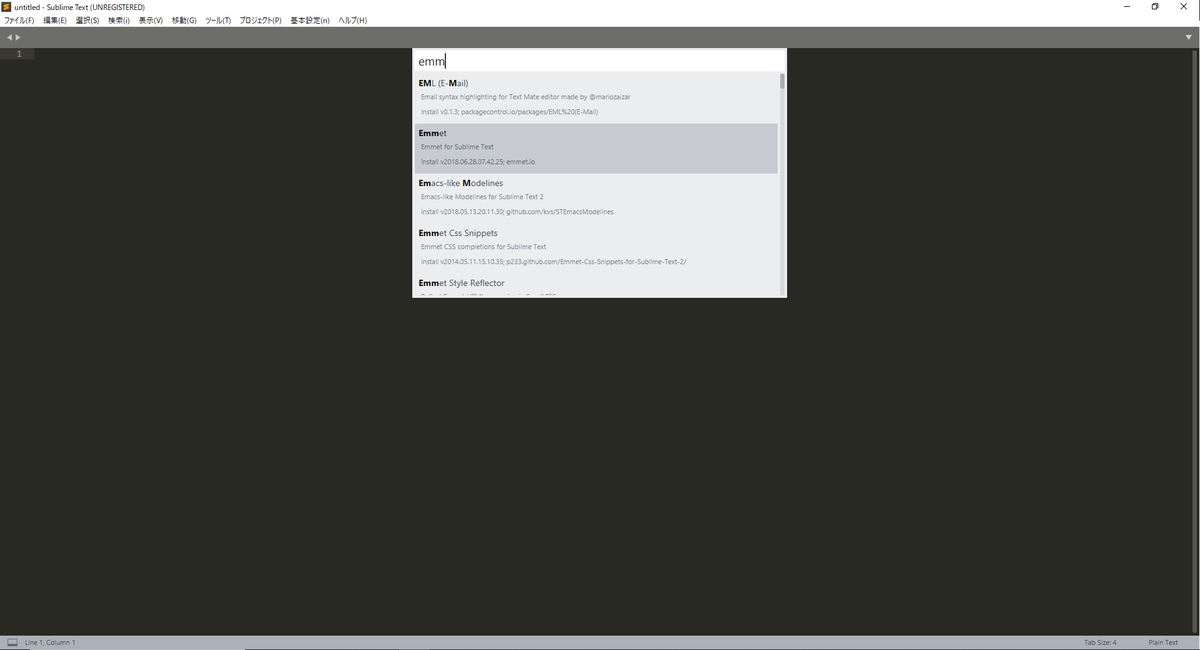Select the Emmet Css Snippets package
The height and width of the screenshot is (650, 1200).
[595, 248]
